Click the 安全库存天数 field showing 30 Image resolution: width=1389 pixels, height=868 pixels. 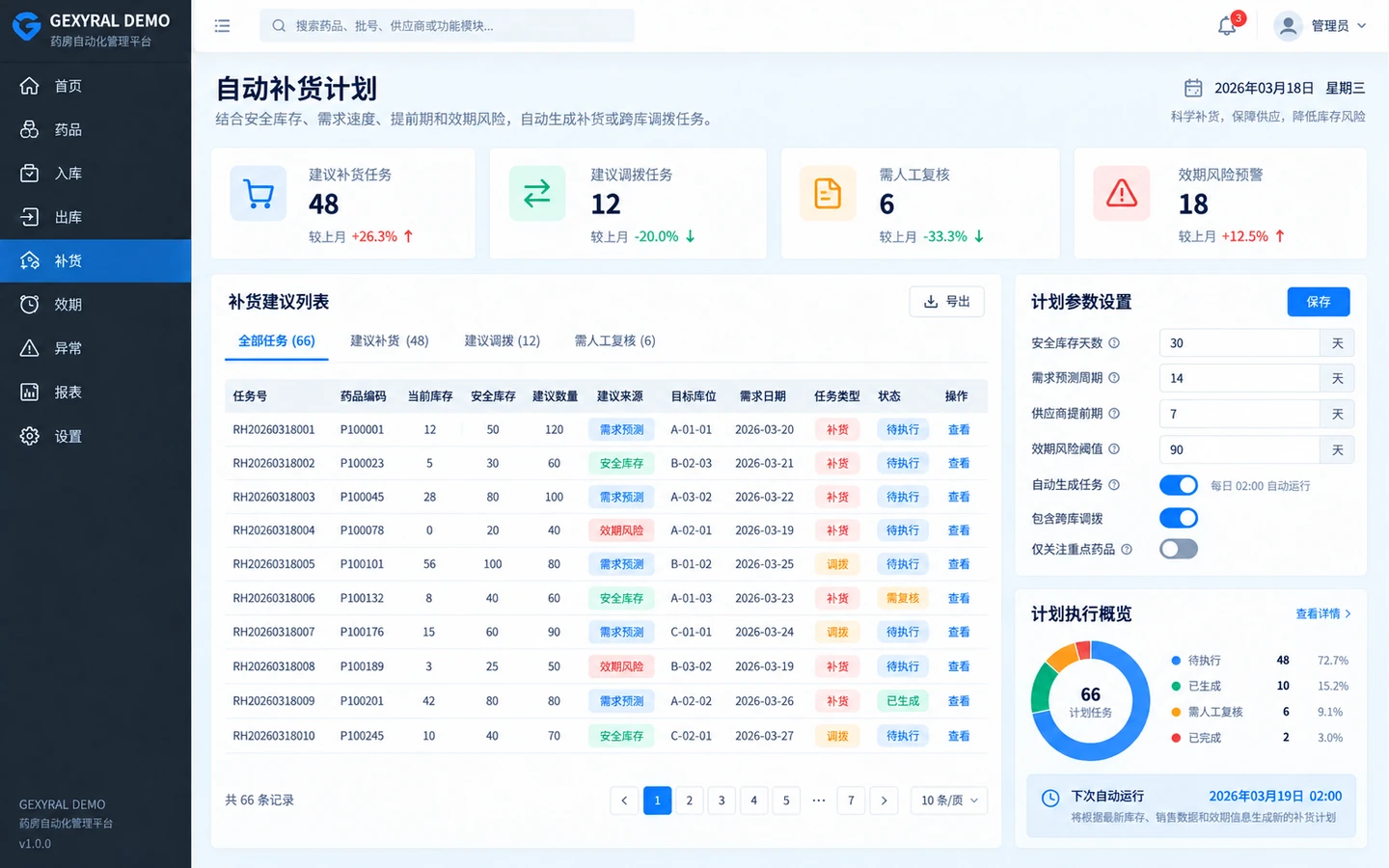click(1239, 343)
